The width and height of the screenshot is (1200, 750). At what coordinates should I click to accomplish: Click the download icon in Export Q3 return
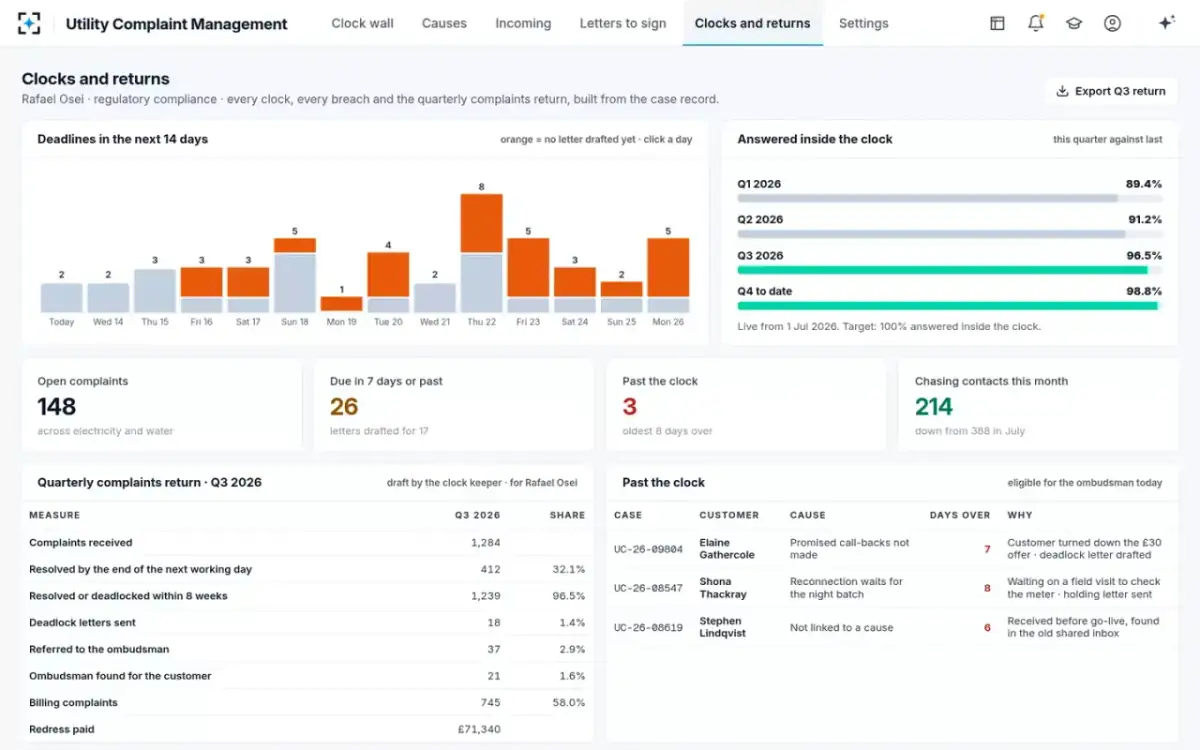[1062, 91]
